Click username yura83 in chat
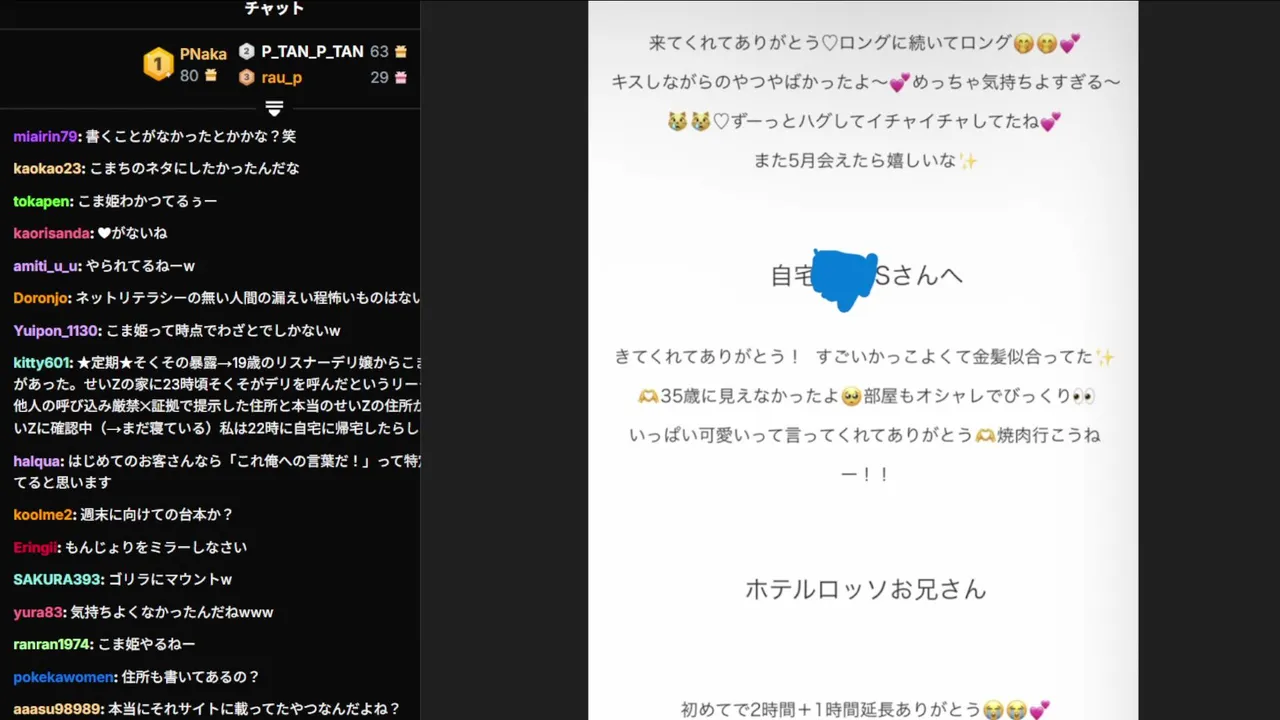Viewport: 1280px width, 720px height. [x=37, y=612]
